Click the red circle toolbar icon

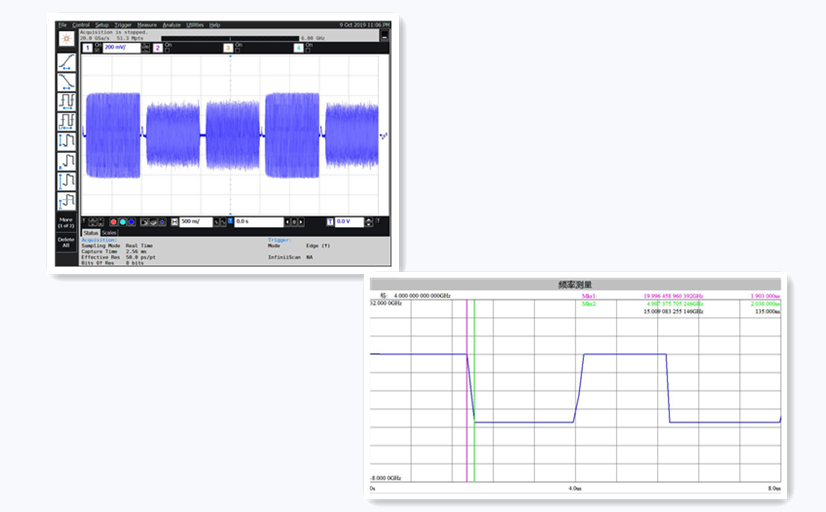[x=113, y=221]
